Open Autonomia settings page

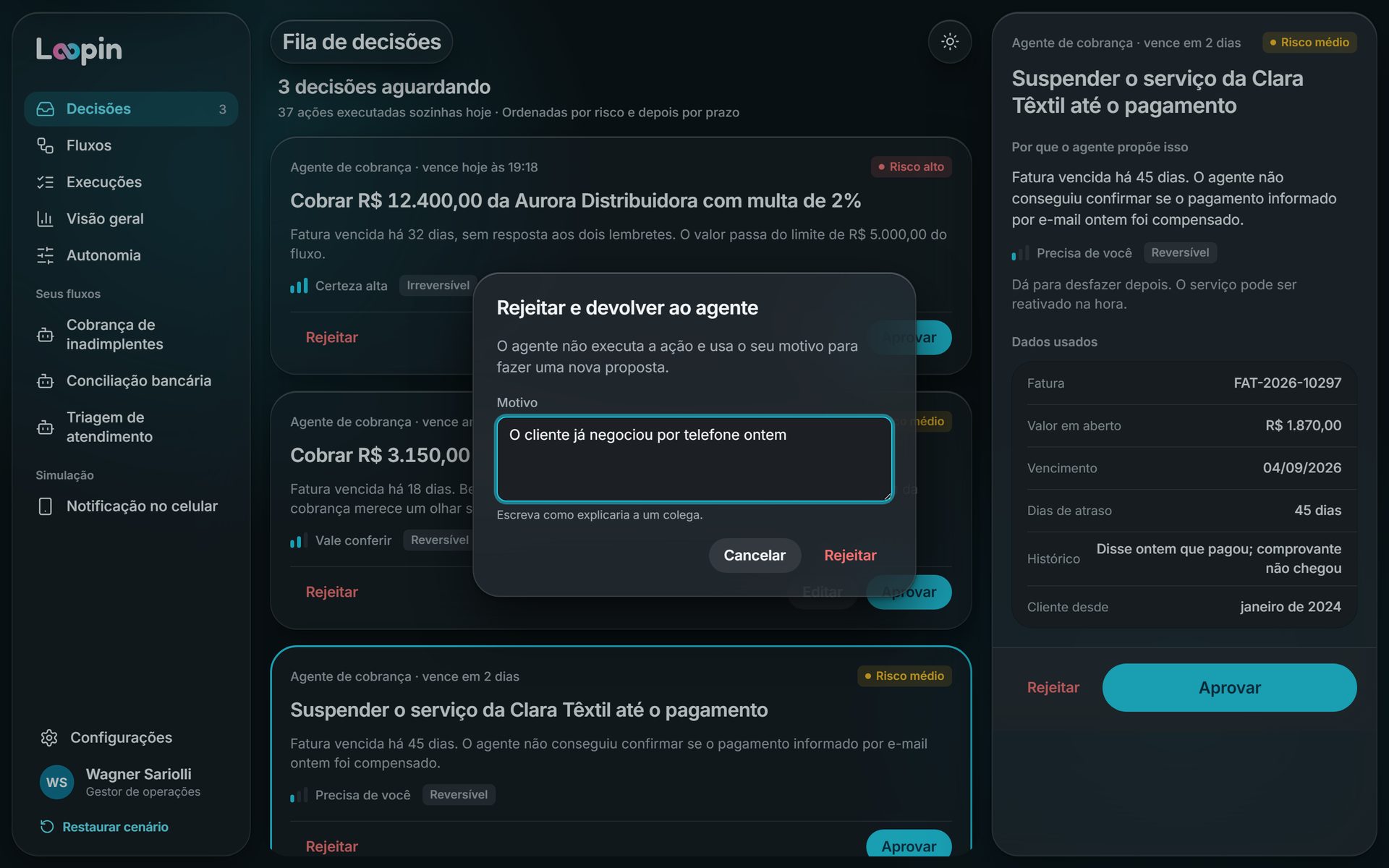(x=131, y=255)
